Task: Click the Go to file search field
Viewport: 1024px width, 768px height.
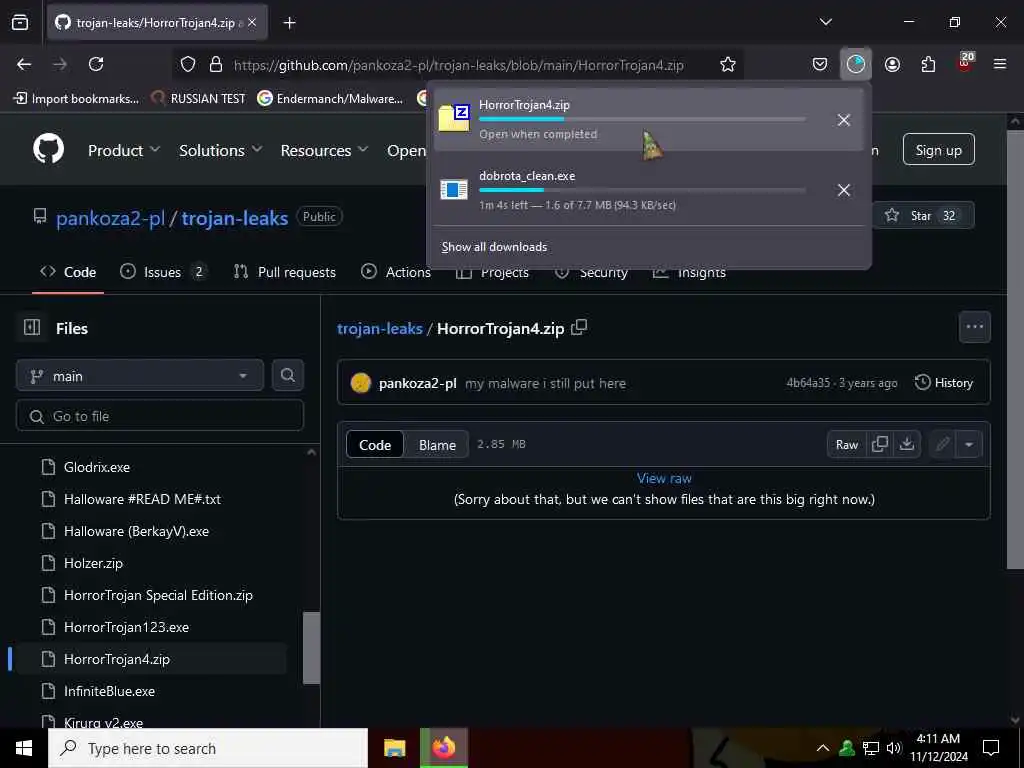Action: 160,416
